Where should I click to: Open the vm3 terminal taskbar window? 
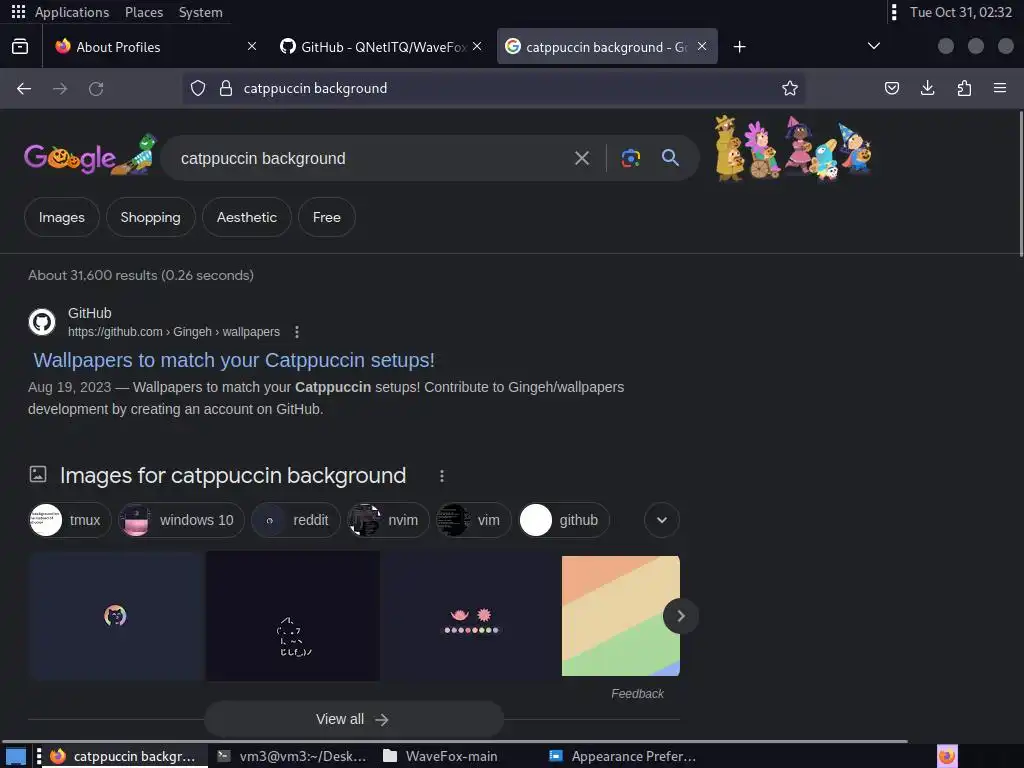(x=292, y=756)
